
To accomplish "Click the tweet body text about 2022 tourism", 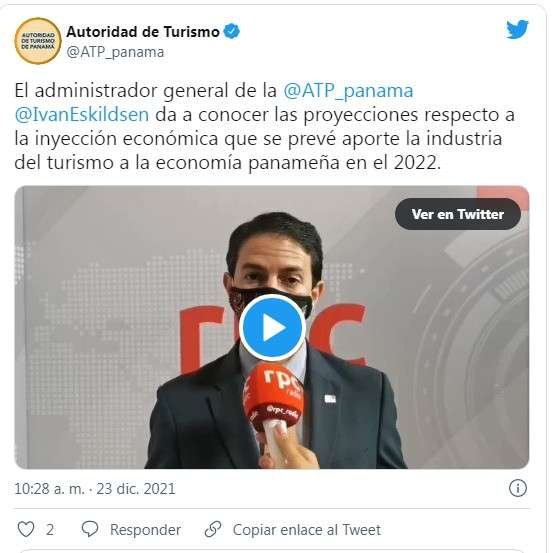I will (x=265, y=126).
